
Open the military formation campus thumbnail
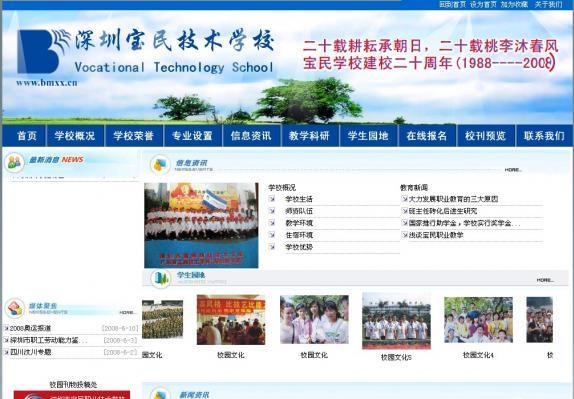click(x=162, y=320)
